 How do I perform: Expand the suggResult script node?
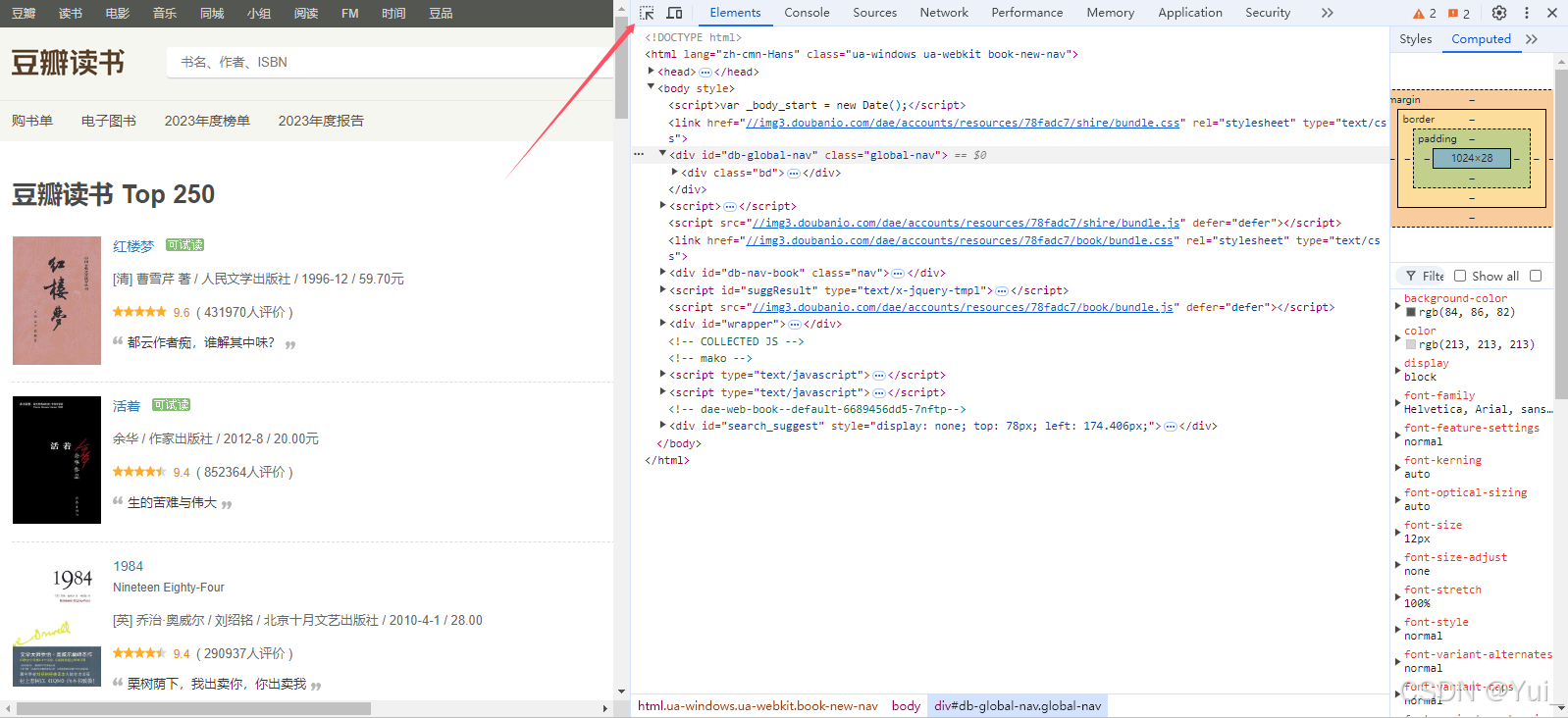tap(662, 289)
